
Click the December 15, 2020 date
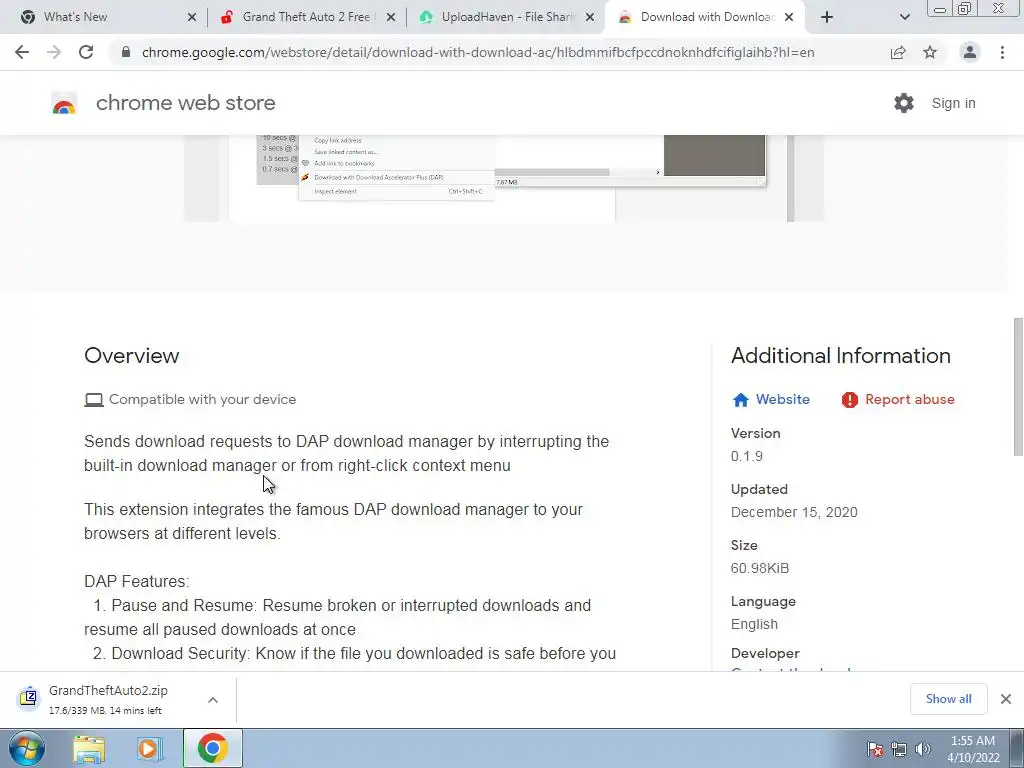[794, 512]
